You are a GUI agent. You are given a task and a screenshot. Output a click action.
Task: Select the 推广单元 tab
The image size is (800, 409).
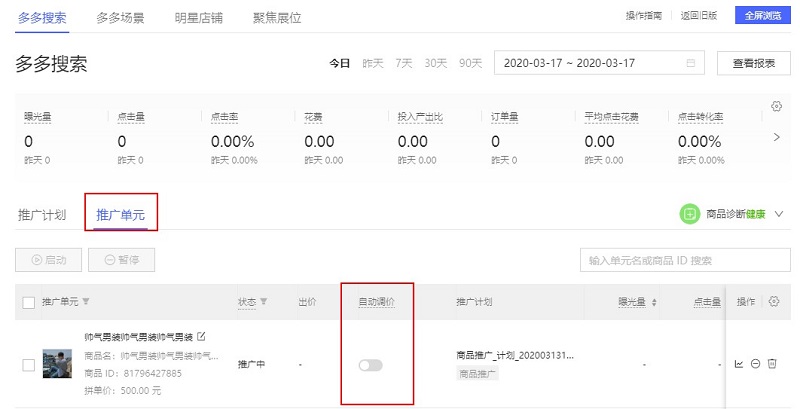[120, 215]
